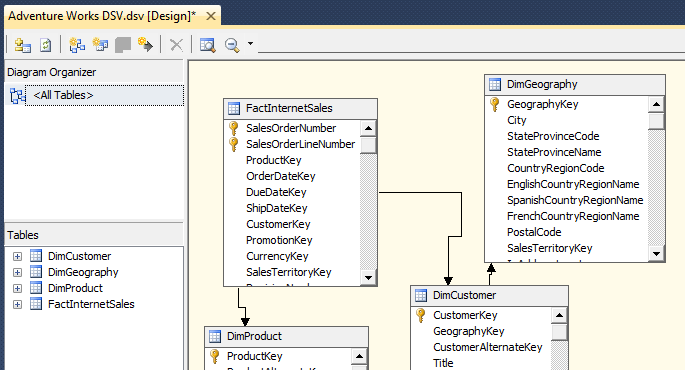Click the key icon beside SalesOrderLineNumber
This screenshot has width=685, height=370.
pyautogui.click(x=234, y=144)
